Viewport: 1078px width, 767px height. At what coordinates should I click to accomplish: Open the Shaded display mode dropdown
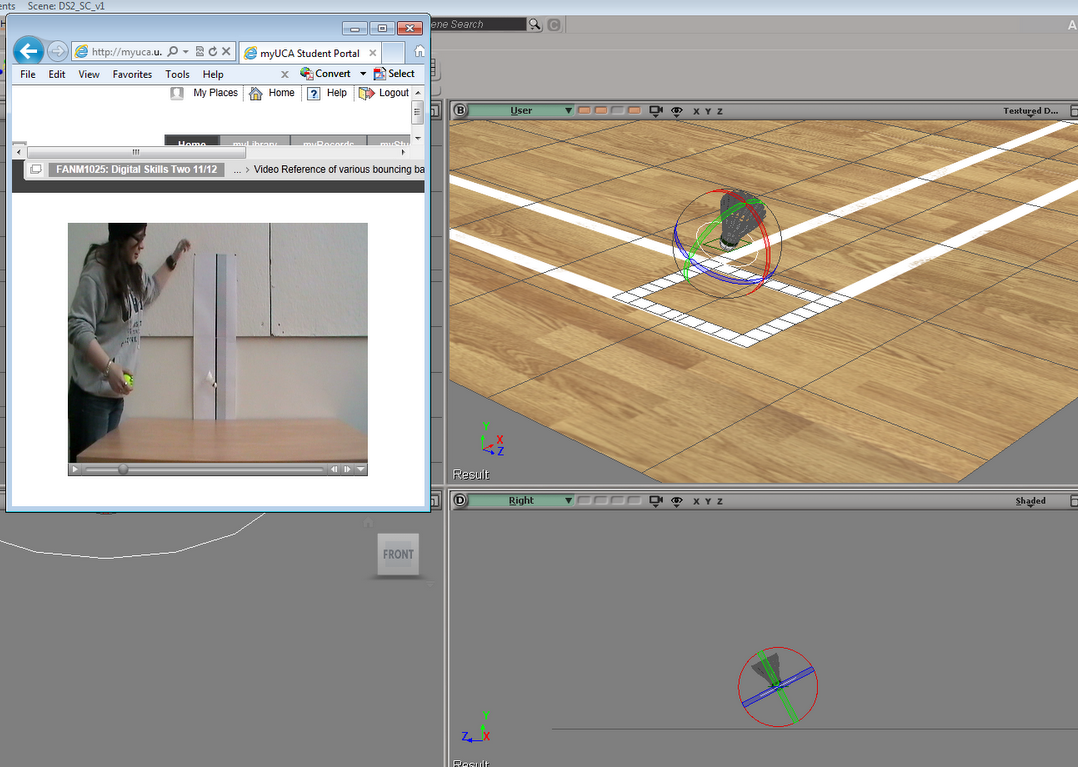[1030, 500]
